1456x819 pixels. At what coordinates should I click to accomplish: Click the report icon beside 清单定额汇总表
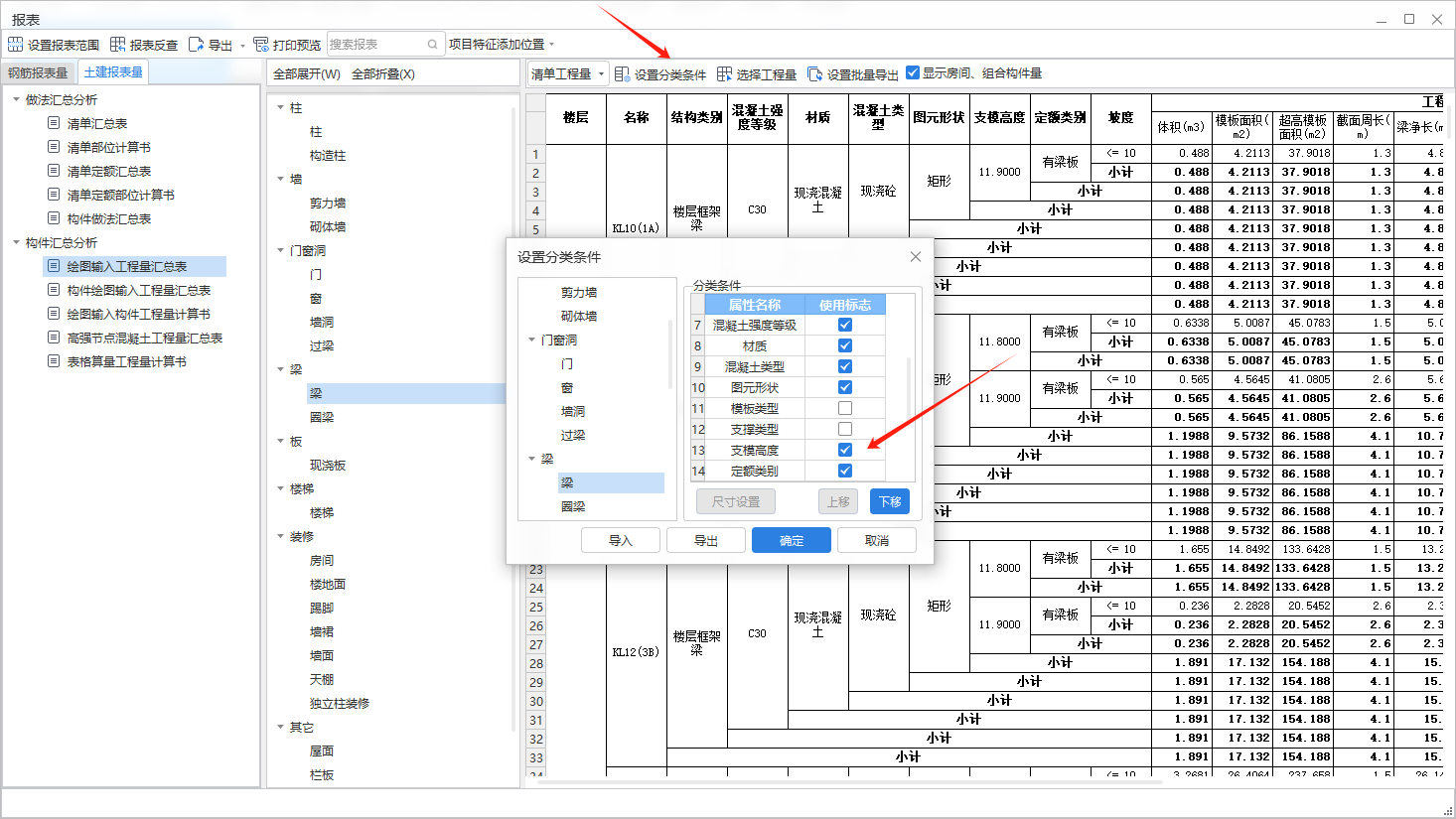(x=54, y=171)
